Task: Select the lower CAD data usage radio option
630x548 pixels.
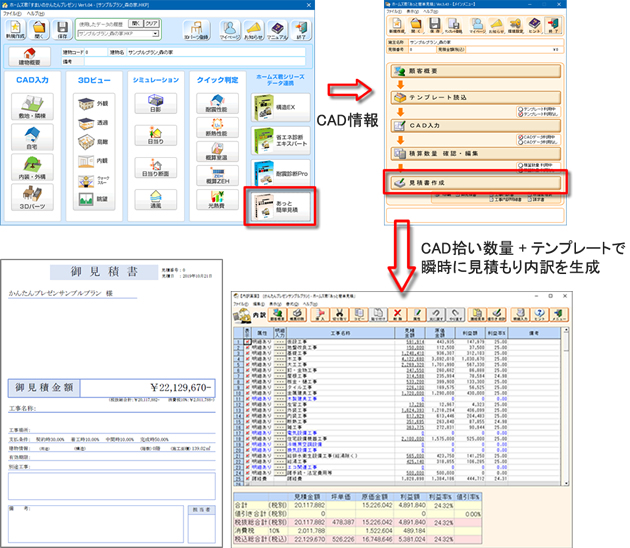Action: [521, 142]
